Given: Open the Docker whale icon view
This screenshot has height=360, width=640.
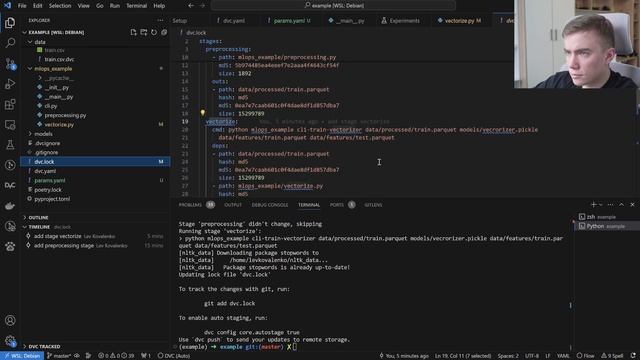Looking at the screenshot, I should coord(10,206).
